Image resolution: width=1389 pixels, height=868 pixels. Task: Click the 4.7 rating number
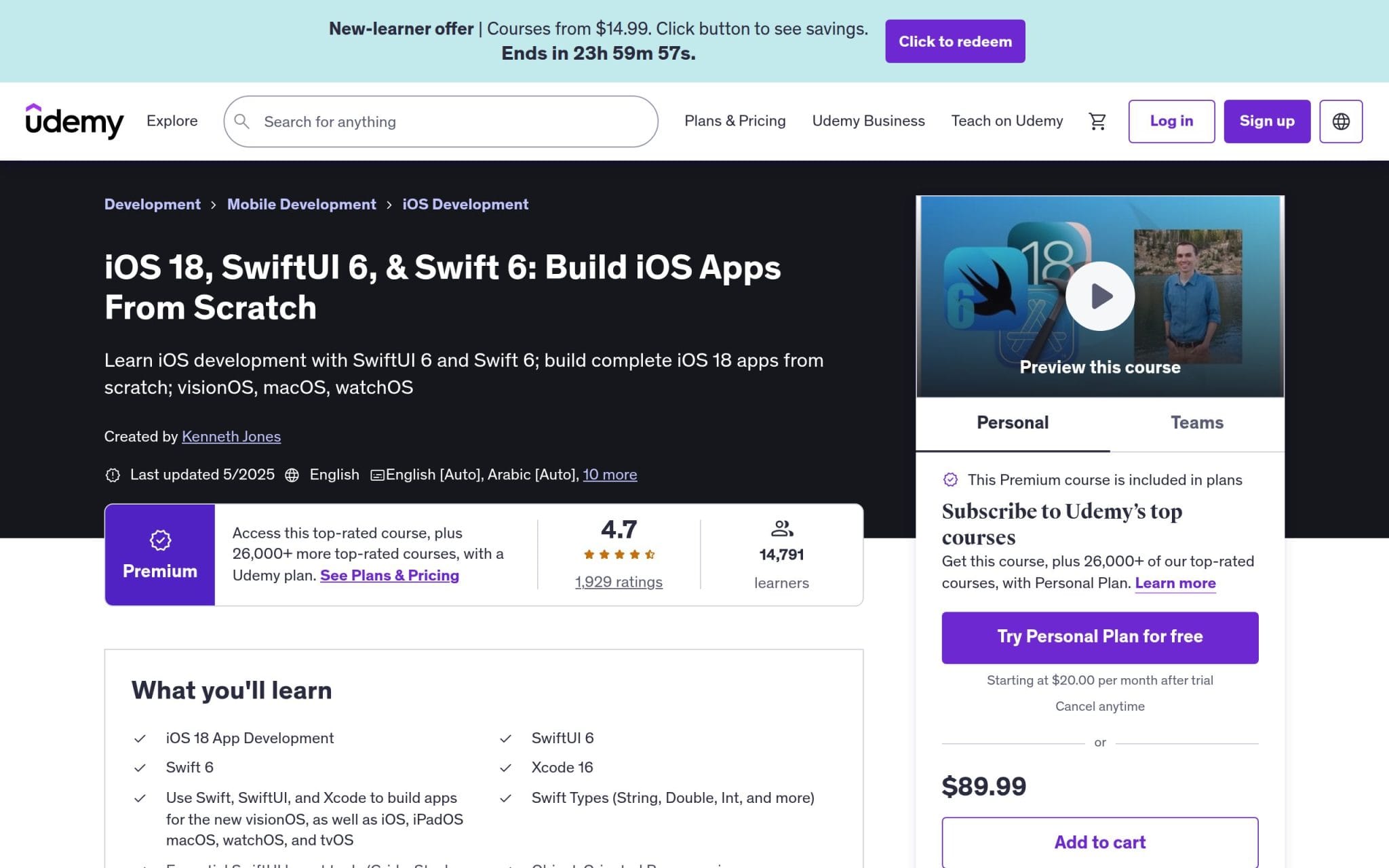click(x=619, y=530)
